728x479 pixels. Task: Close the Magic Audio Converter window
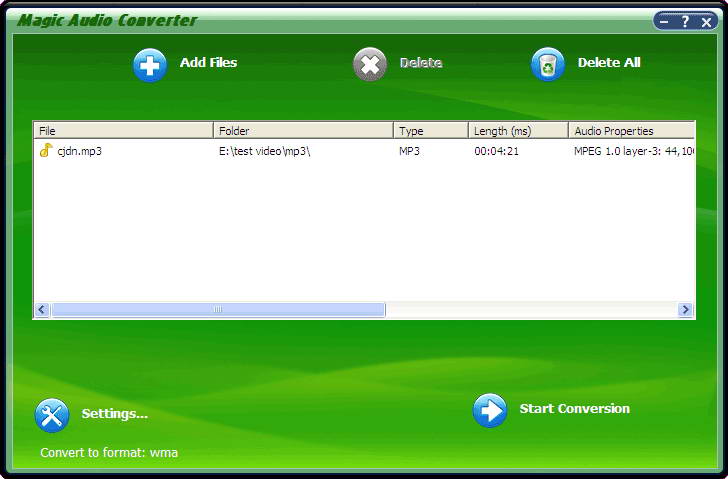coord(706,22)
